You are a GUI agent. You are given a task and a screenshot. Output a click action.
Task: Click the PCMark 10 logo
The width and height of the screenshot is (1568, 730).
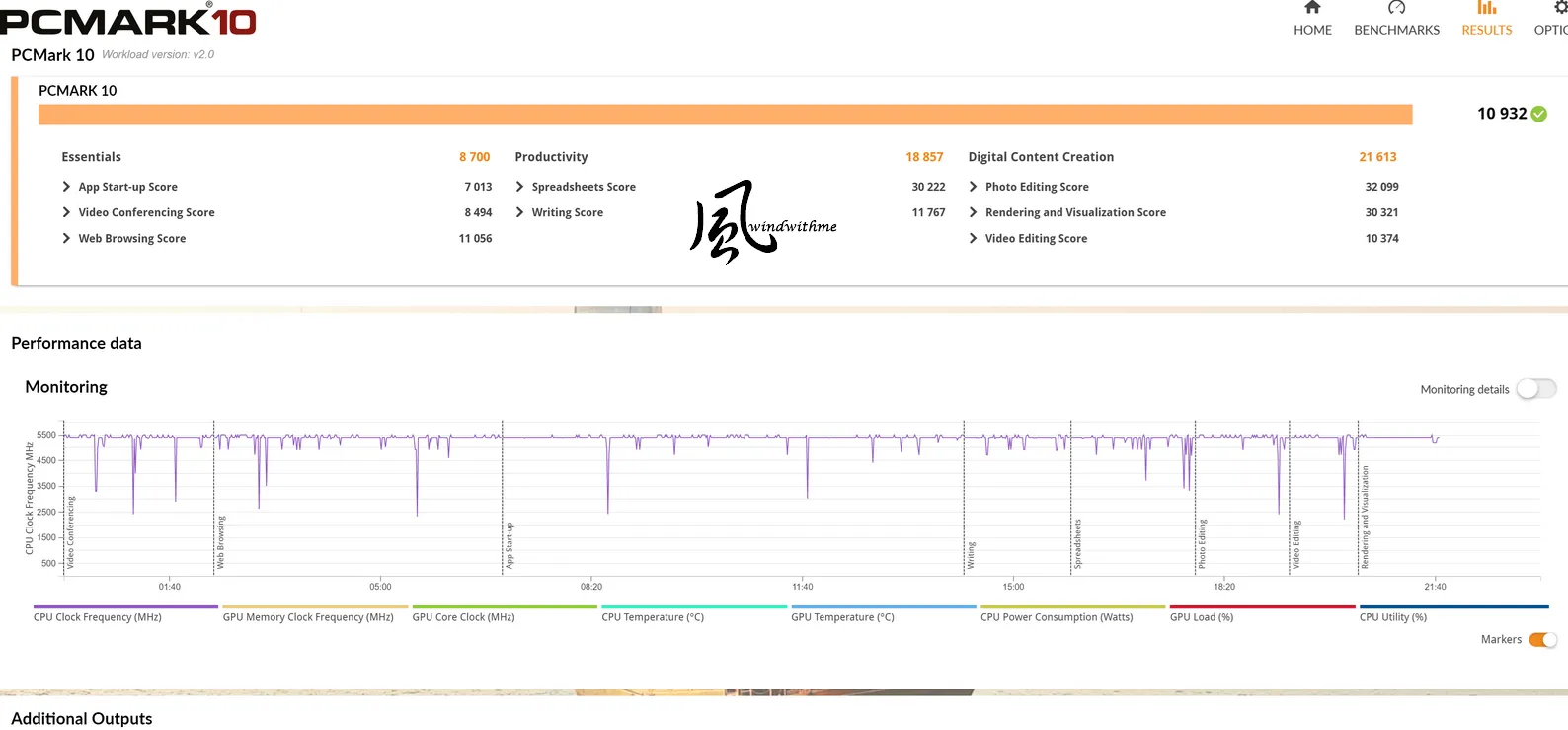point(128,19)
